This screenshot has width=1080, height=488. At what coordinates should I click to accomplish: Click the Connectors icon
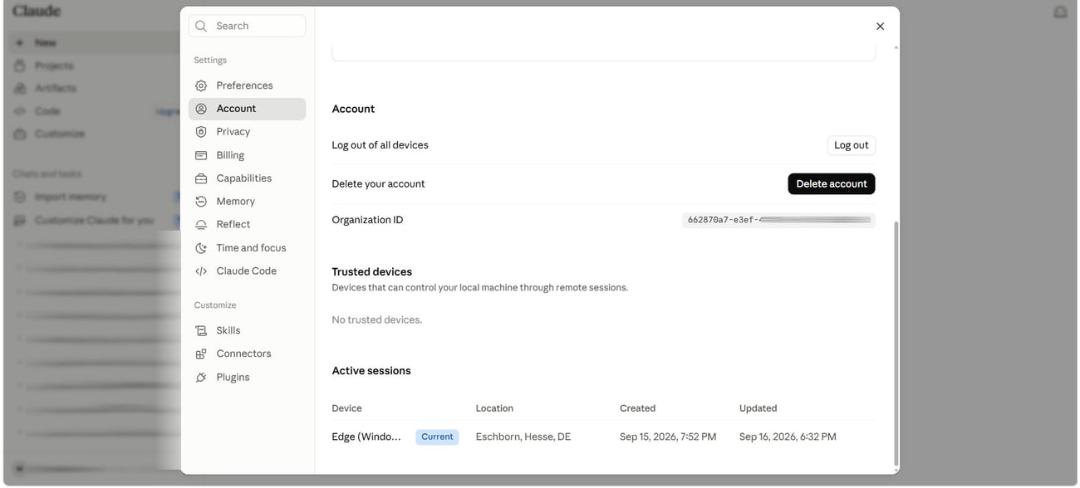tap(201, 354)
